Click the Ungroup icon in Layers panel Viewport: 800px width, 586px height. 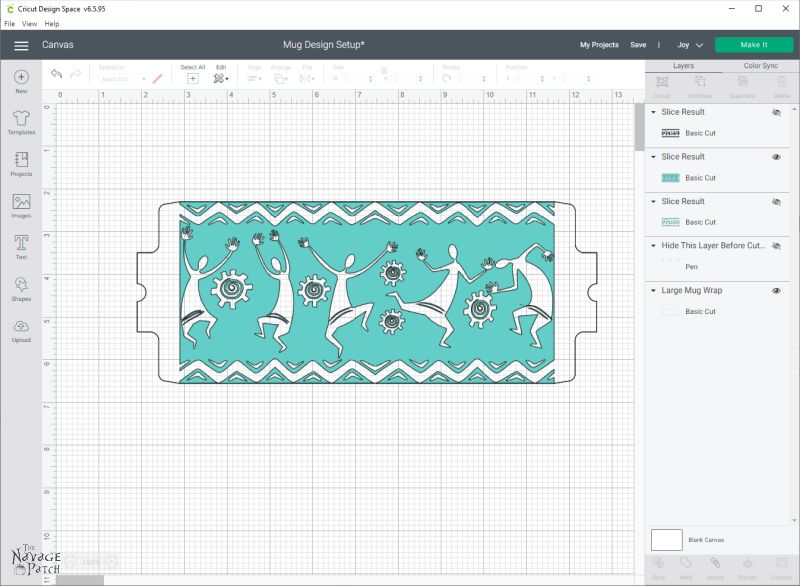[x=700, y=82]
